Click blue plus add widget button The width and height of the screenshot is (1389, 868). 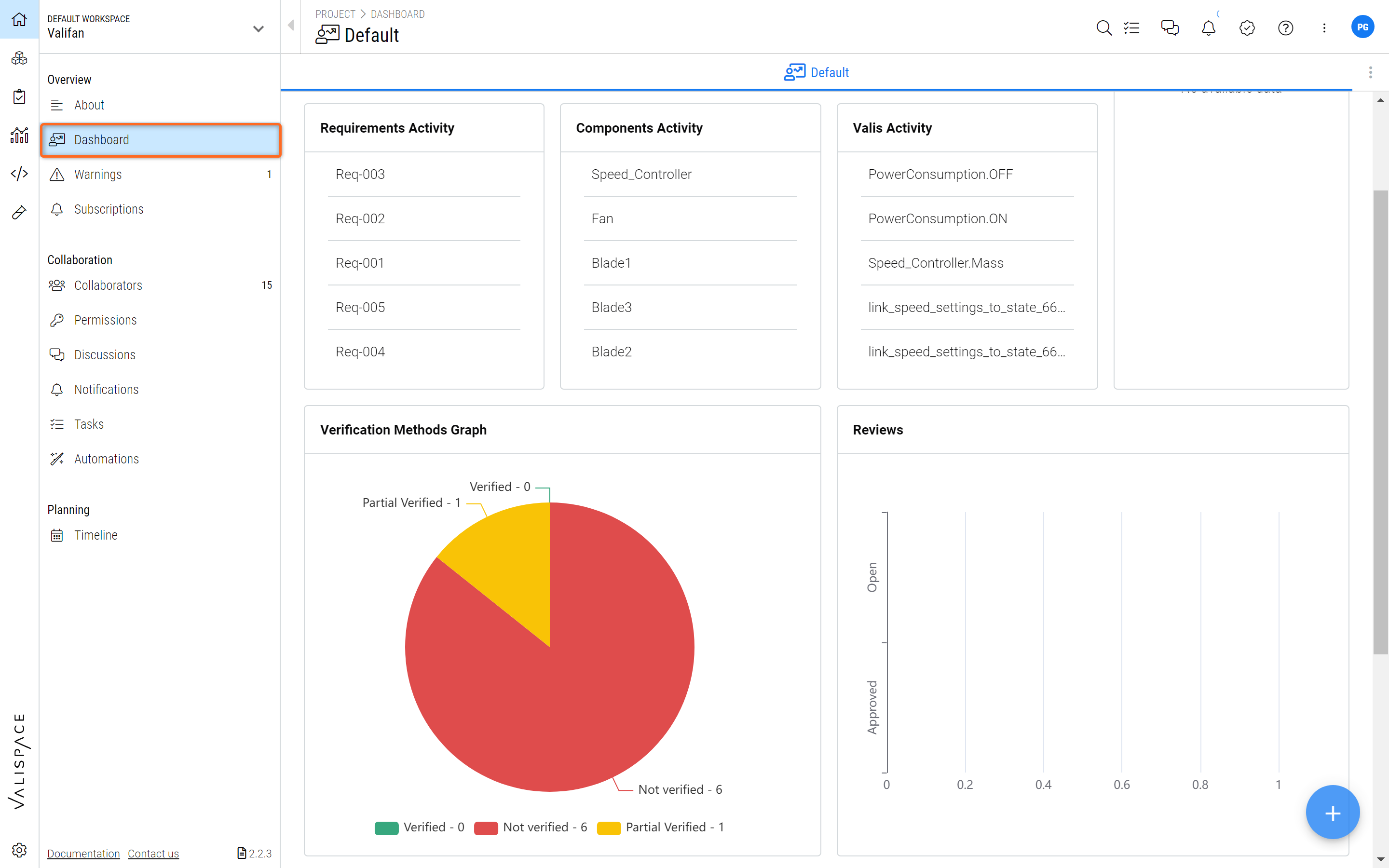click(1332, 813)
